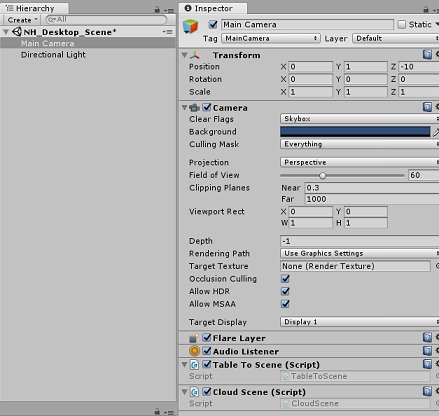439x416 pixels.
Task: Toggle the Hierarchy panel lock icon
Action: 157,10
